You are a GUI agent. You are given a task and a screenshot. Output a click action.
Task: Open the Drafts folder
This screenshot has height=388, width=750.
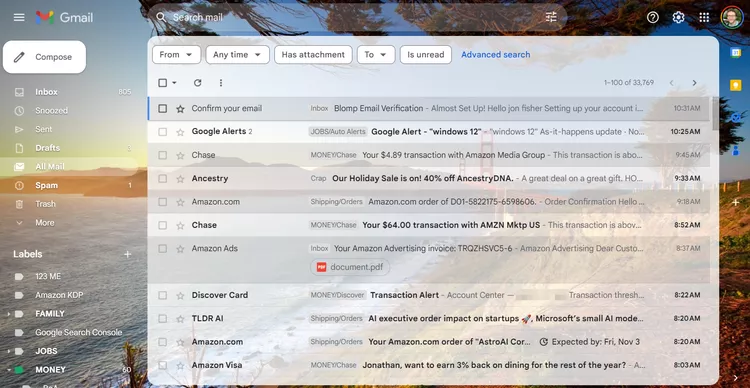coord(47,148)
